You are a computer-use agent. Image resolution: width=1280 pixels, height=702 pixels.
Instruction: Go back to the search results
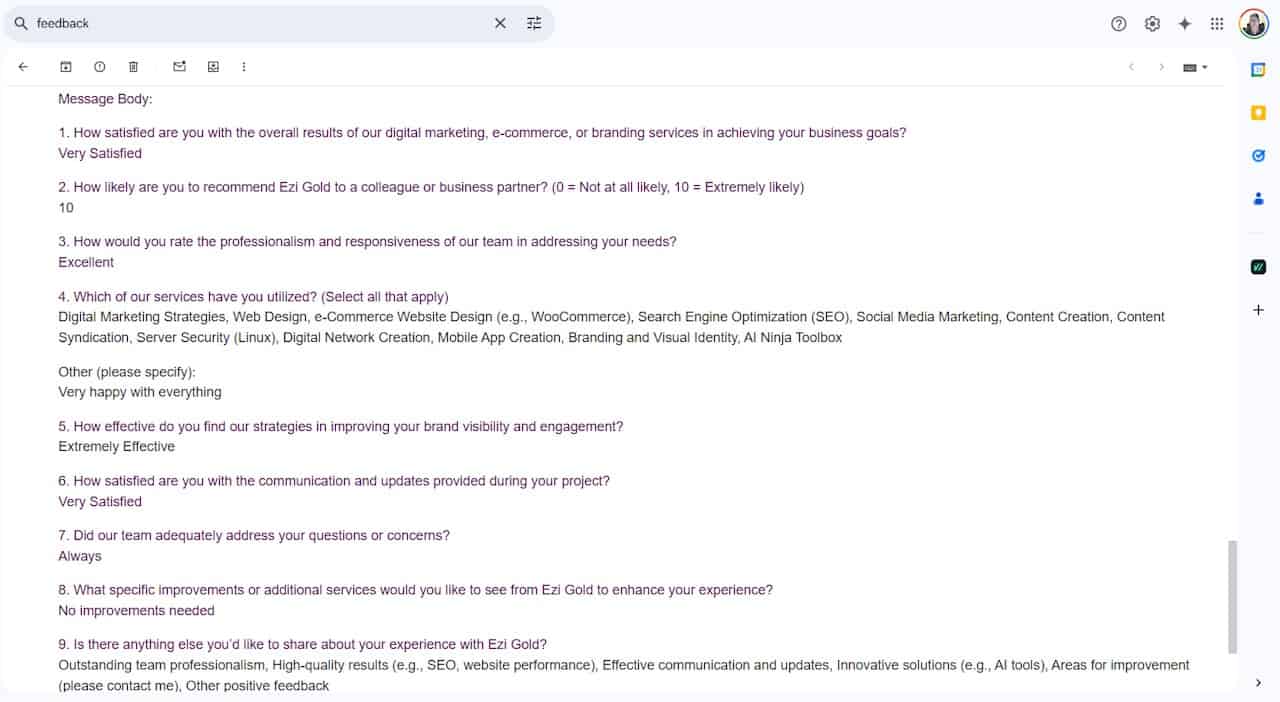pos(23,67)
